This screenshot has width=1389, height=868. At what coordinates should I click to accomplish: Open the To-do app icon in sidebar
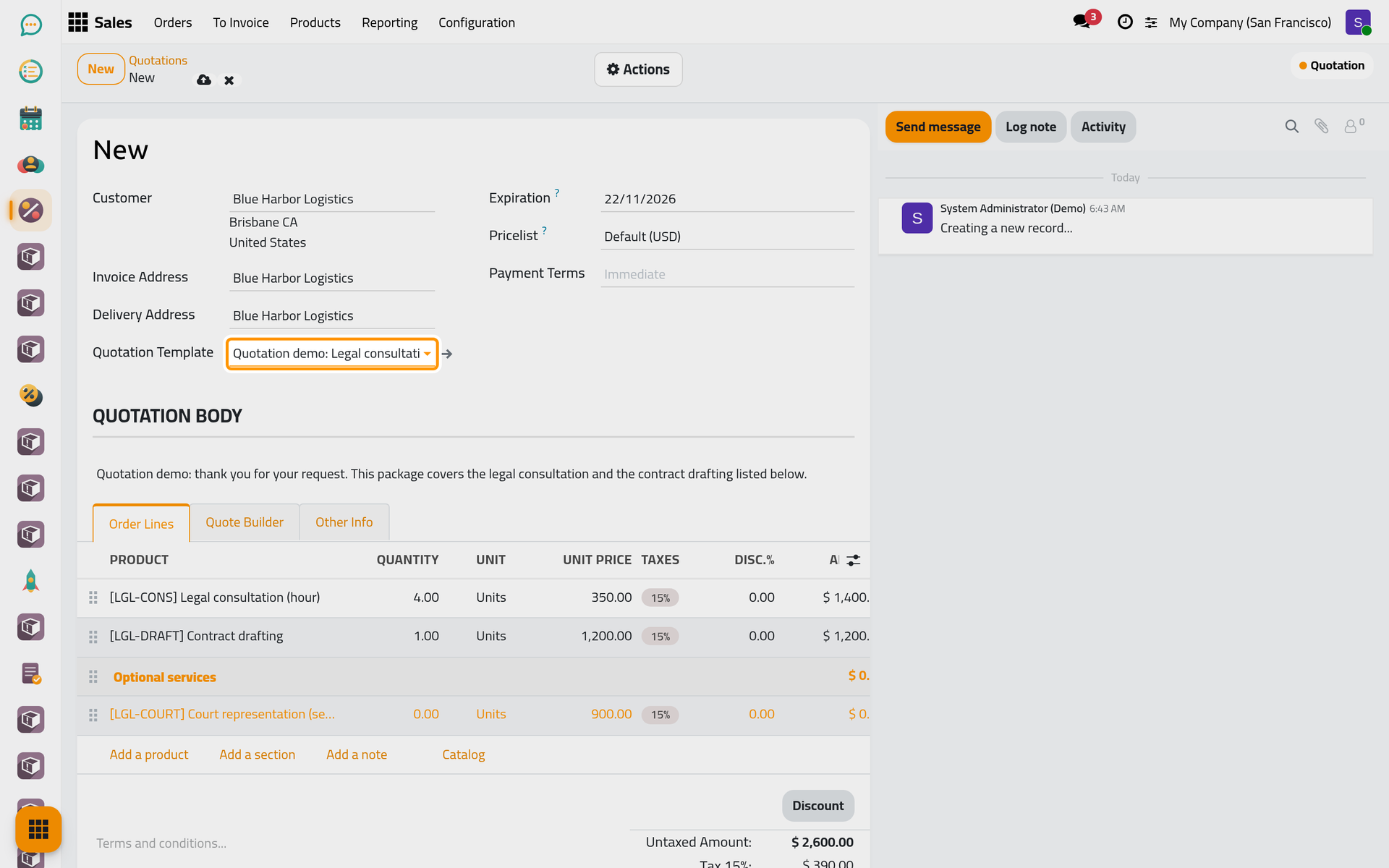(x=30, y=72)
